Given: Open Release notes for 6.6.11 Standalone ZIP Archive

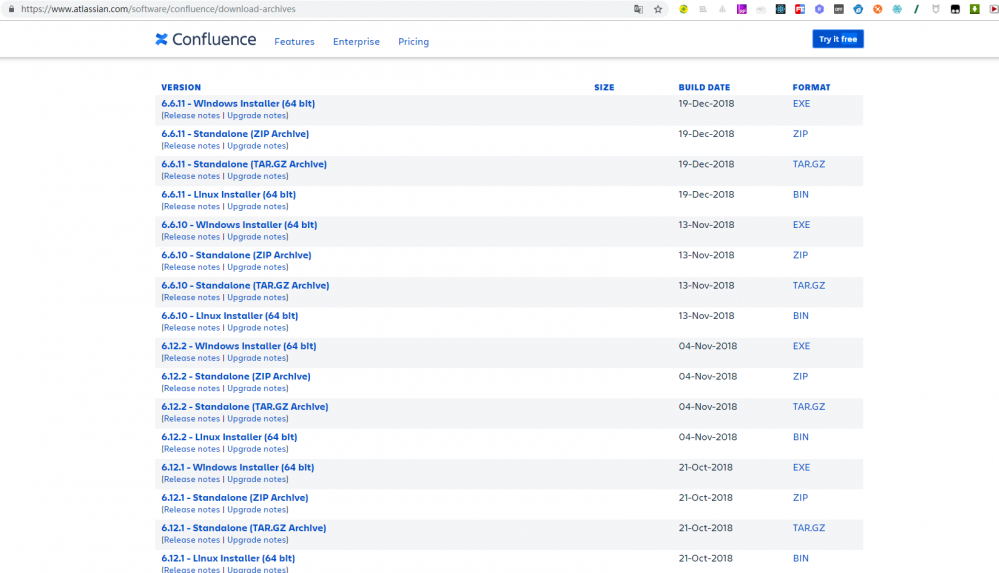Looking at the screenshot, I should pos(192,146).
